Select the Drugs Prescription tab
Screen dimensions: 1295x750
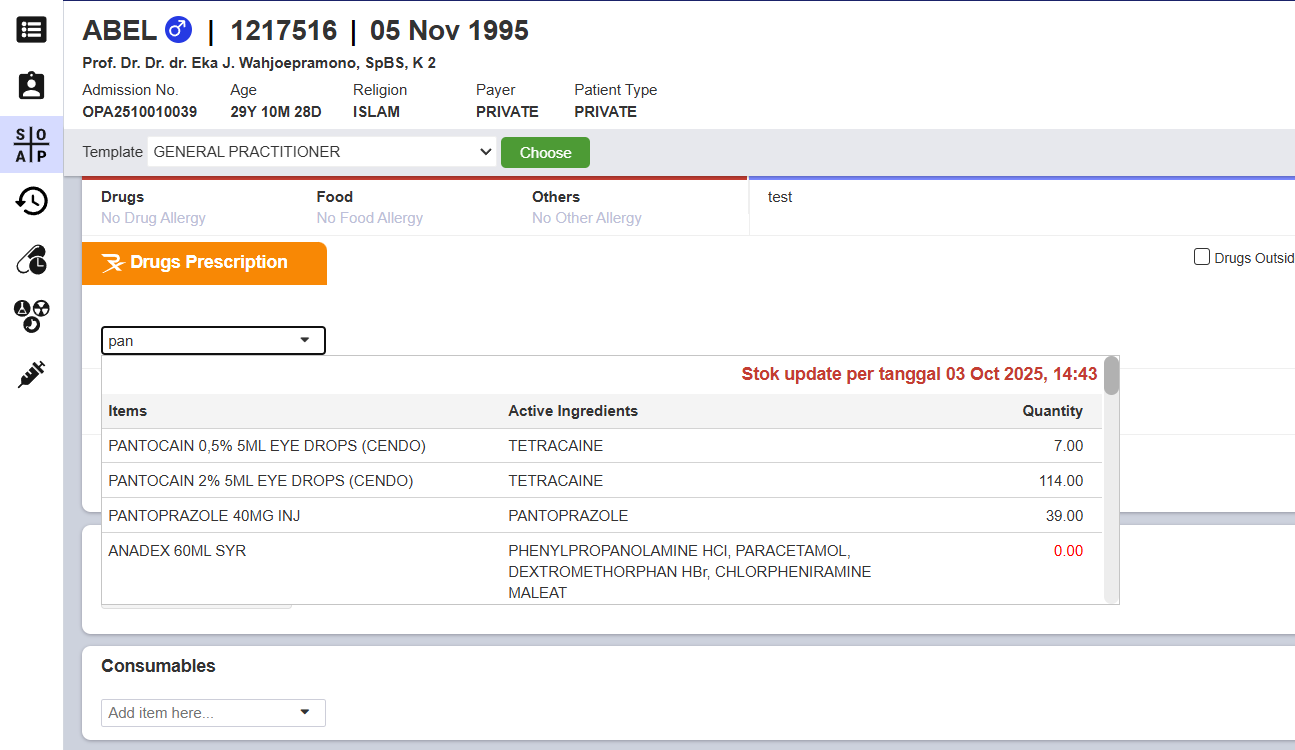(204, 263)
